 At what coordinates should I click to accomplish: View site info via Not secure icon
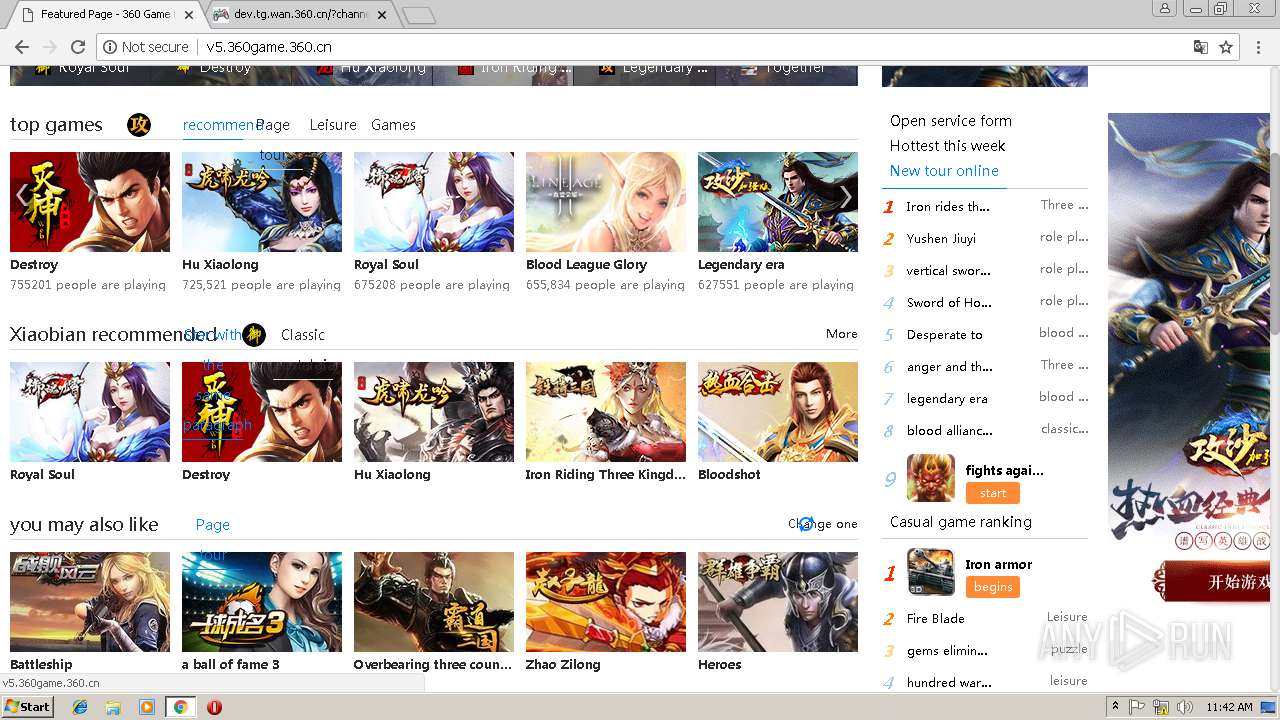click(146, 47)
